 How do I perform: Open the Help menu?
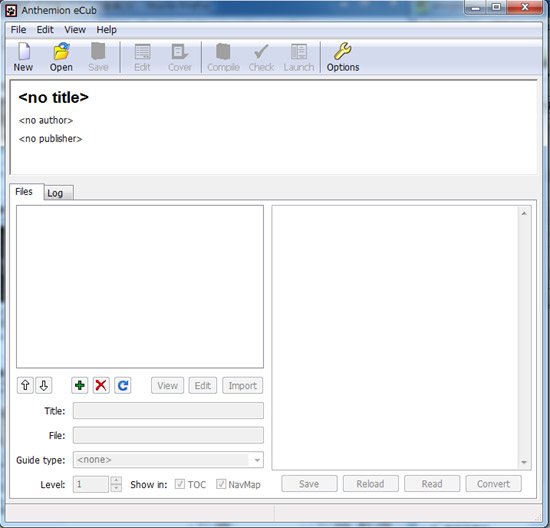click(x=106, y=30)
